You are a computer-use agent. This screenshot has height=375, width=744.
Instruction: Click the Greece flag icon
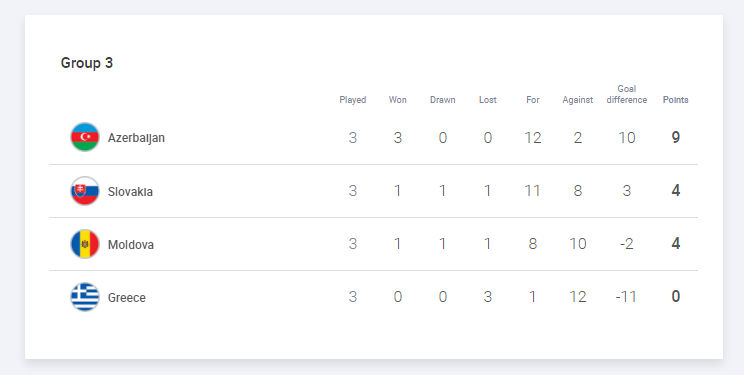point(85,297)
